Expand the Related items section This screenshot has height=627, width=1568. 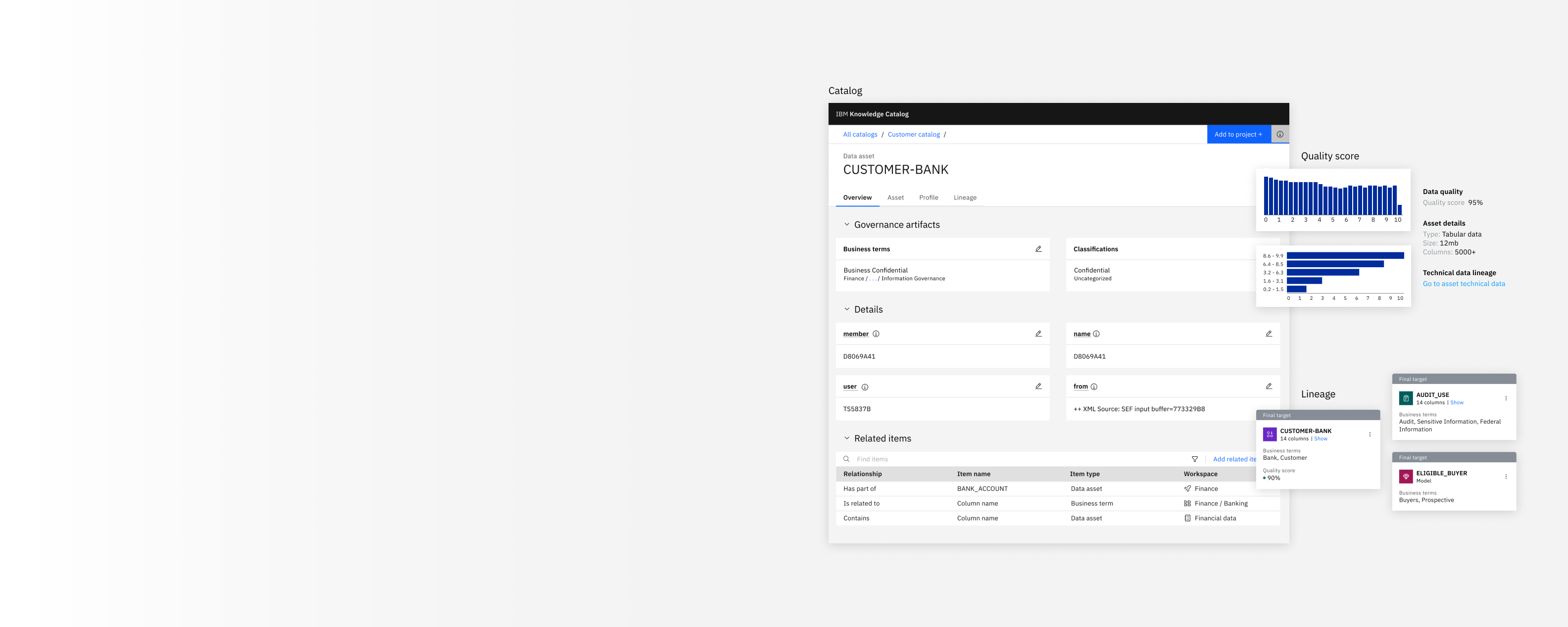(846, 438)
